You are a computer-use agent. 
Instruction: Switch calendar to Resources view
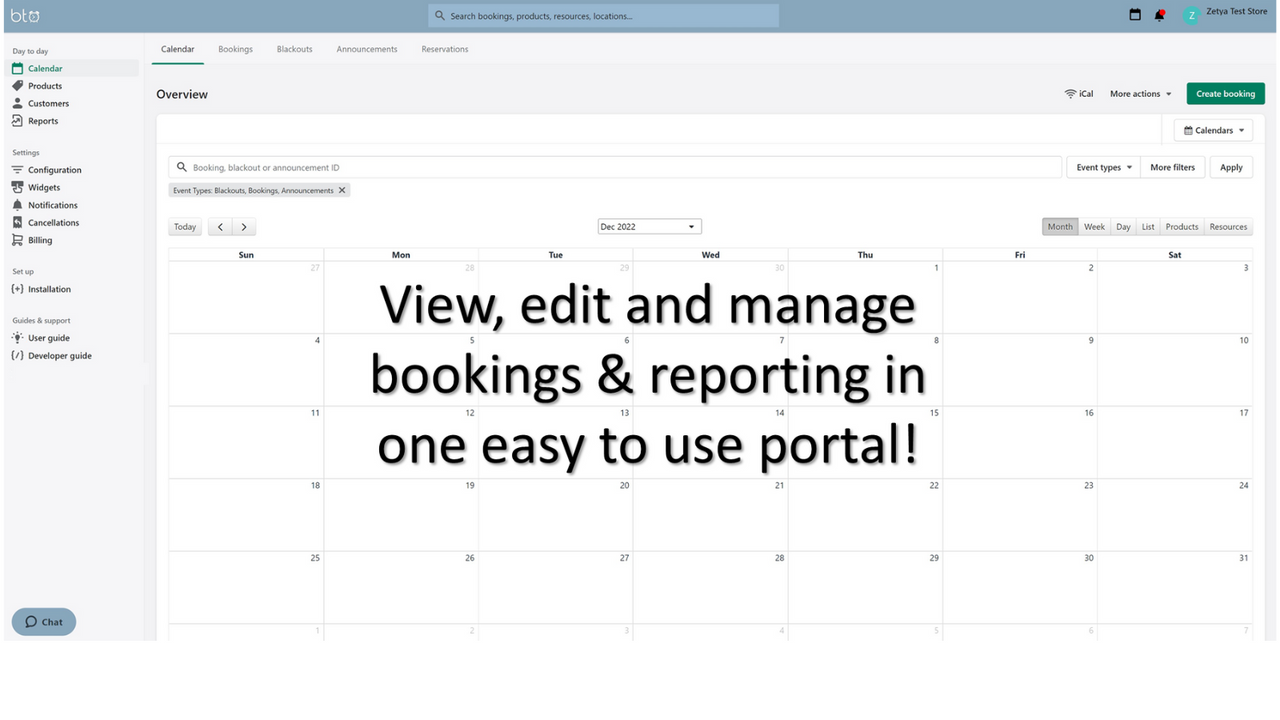tap(1228, 227)
